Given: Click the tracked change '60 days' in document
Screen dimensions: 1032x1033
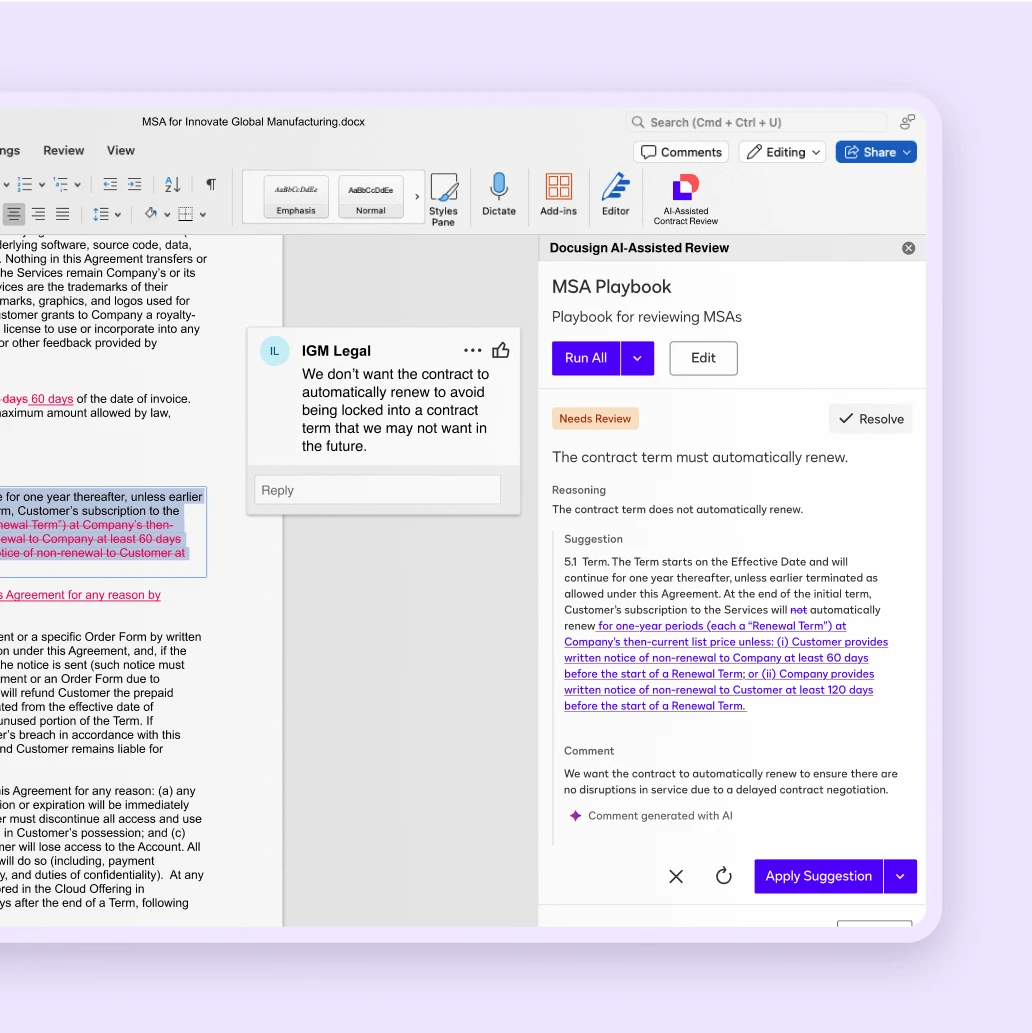Looking at the screenshot, I should click(x=52, y=399).
